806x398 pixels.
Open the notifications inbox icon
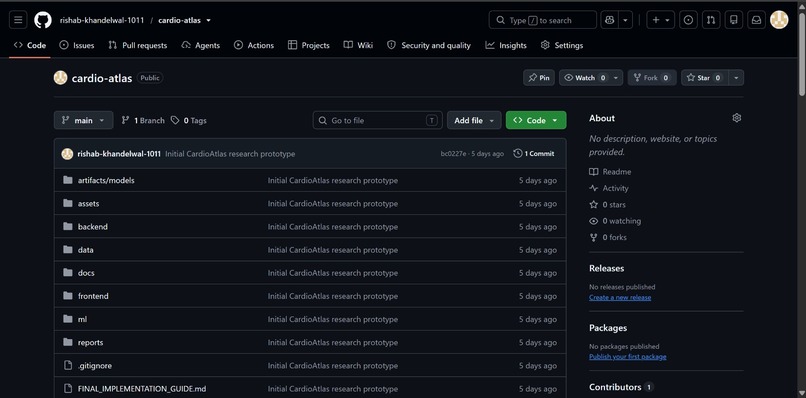click(x=757, y=20)
